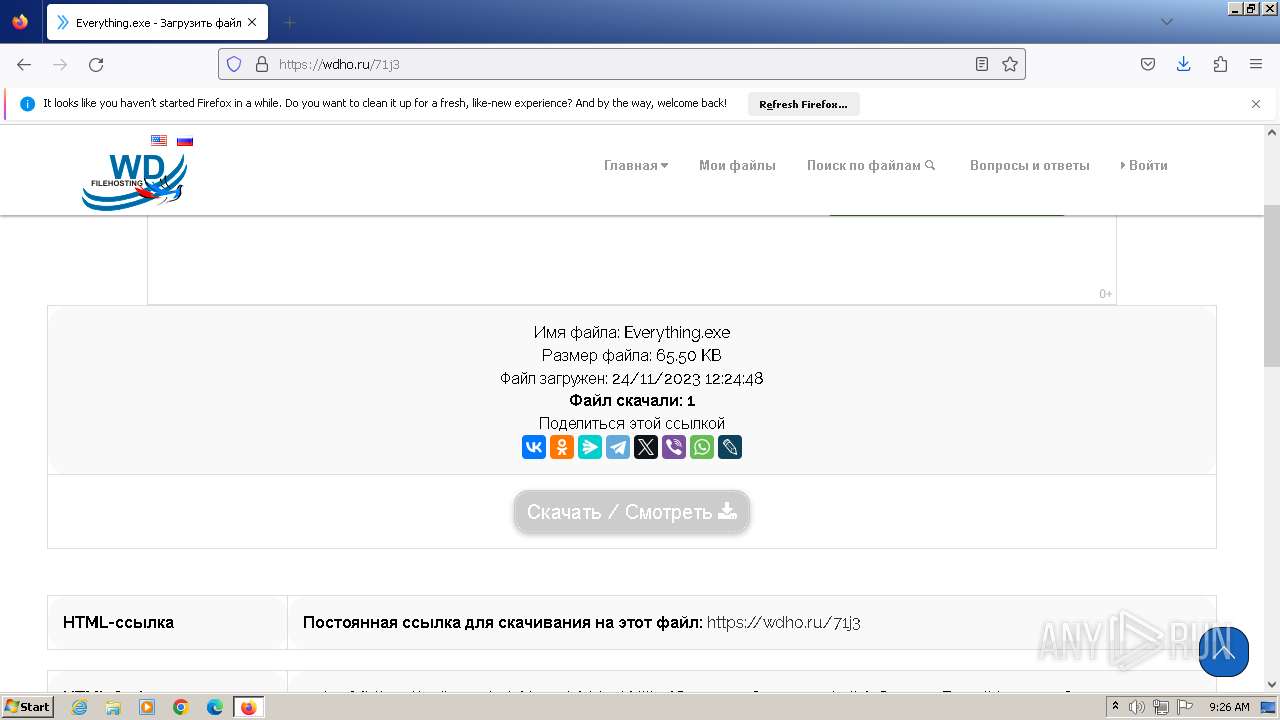Save page to Pocket
Viewport: 1280px width, 720px height.
pyautogui.click(x=1148, y=64)
